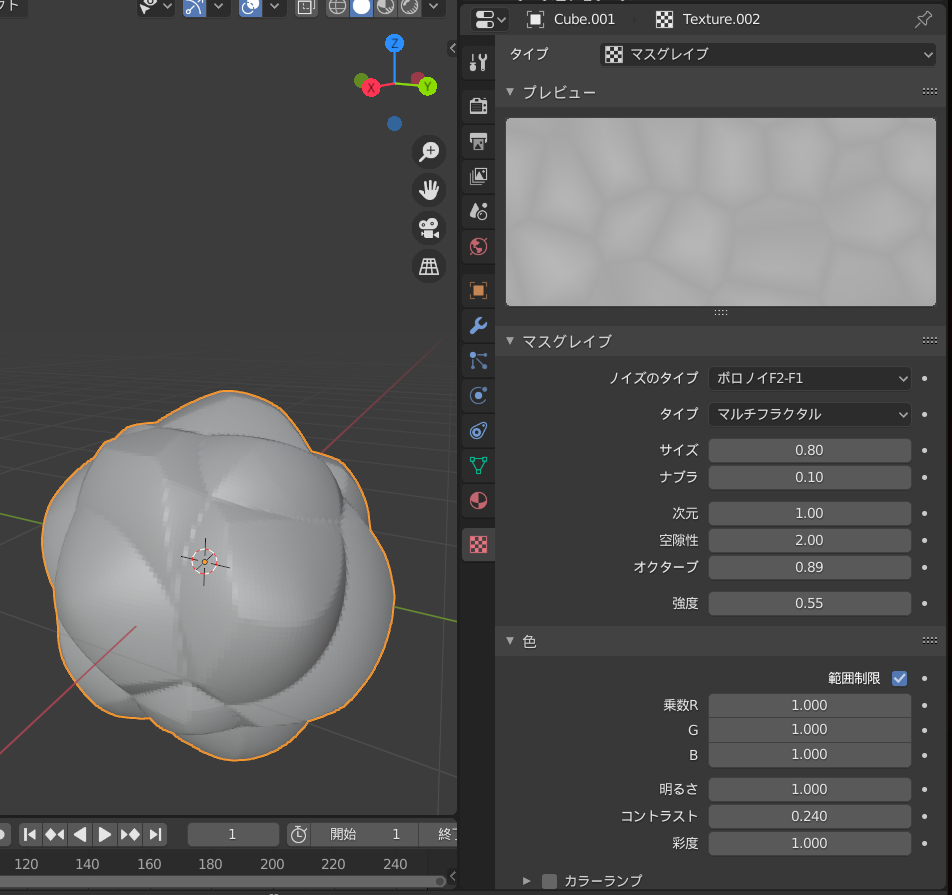Viewport: 952px width, 895px height.
Task: Select solid viewport shading
Action: pyautogui.click(x=361, y=7)
